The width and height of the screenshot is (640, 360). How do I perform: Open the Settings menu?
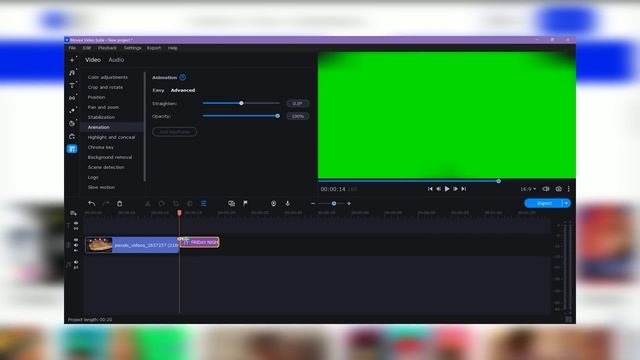tap(132, 48)
